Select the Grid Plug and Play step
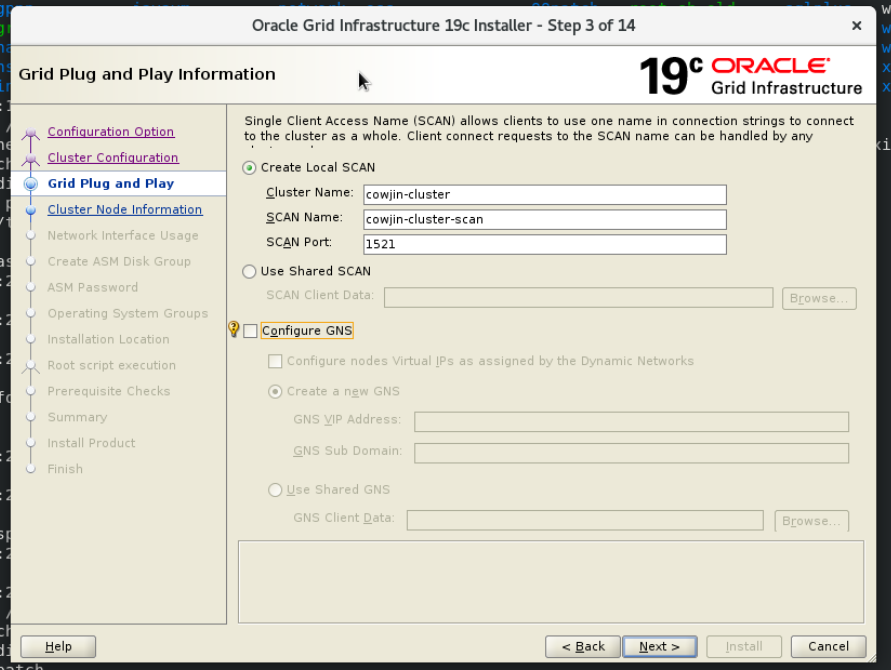The height and width of the screenshot is (670, 891). tap(111, 184)
